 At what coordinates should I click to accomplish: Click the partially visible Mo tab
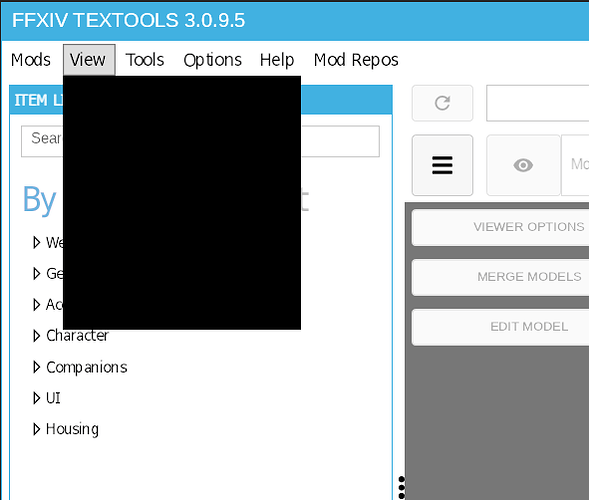coord(575,165)
